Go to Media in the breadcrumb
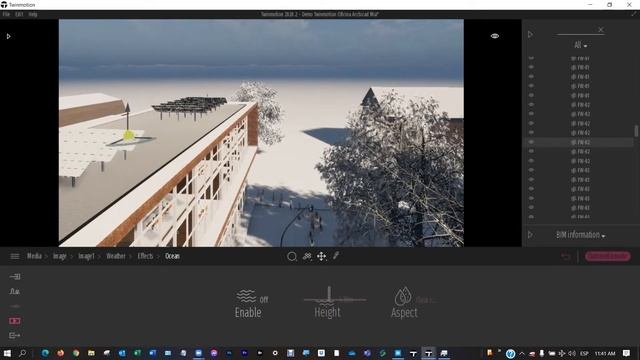This screenshot has width=640, height=360. click(x=34, y=256)
